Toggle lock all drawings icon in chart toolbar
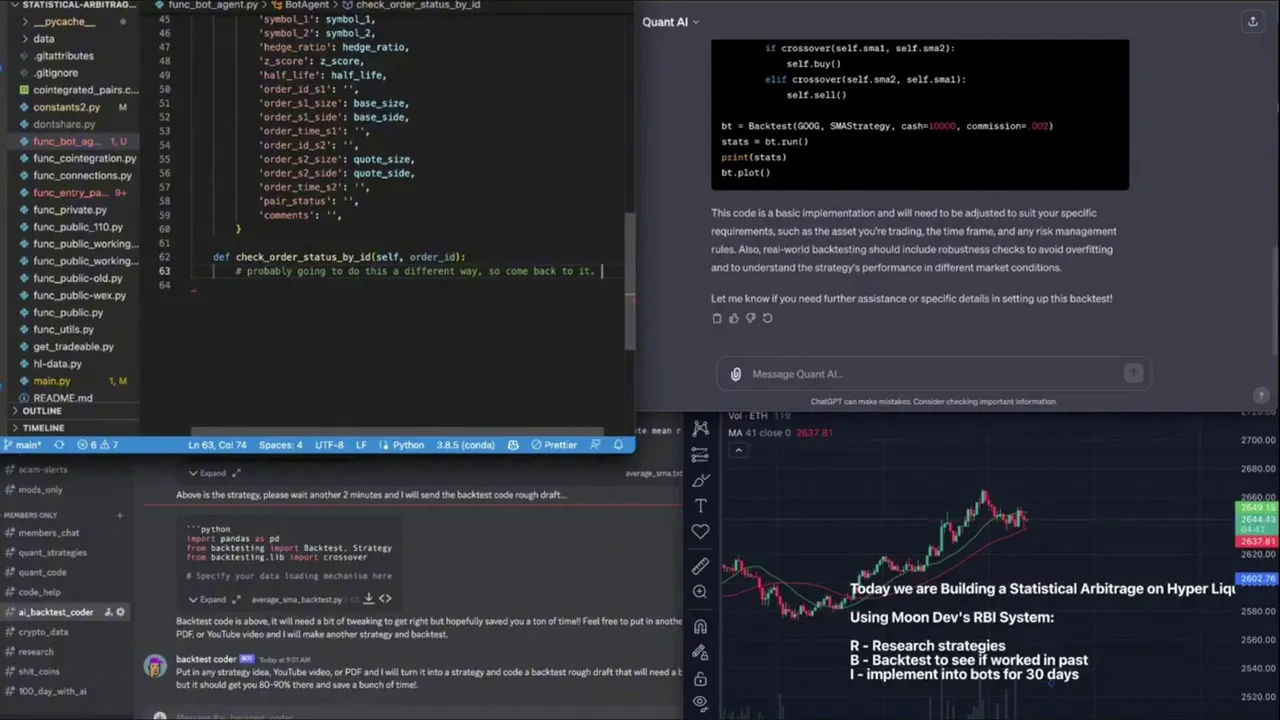1280x720 pixels. pyautogui.click(x=700, y=679)
